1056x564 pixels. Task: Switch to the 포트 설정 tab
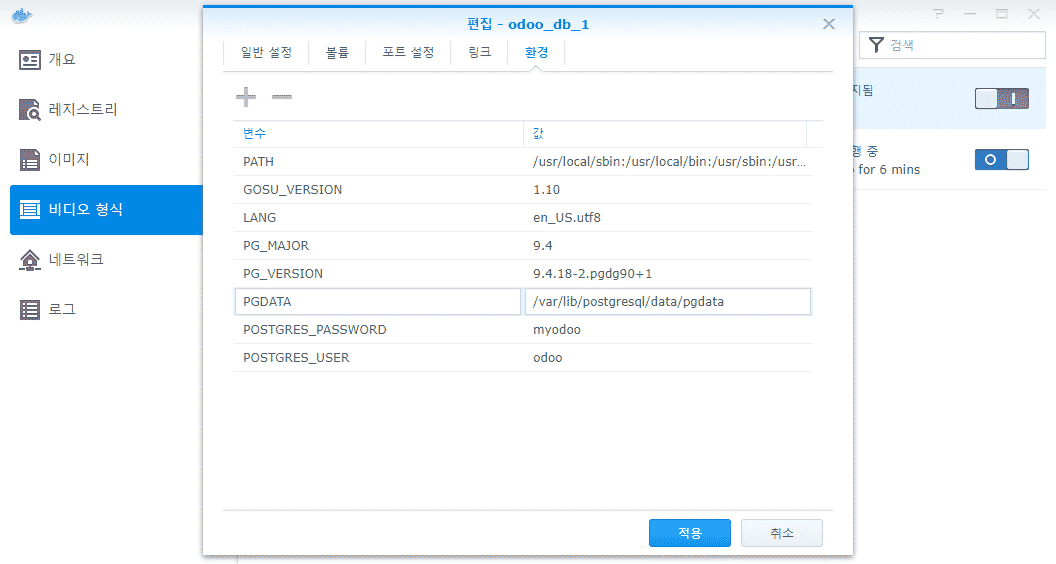(x=408, y=53)
